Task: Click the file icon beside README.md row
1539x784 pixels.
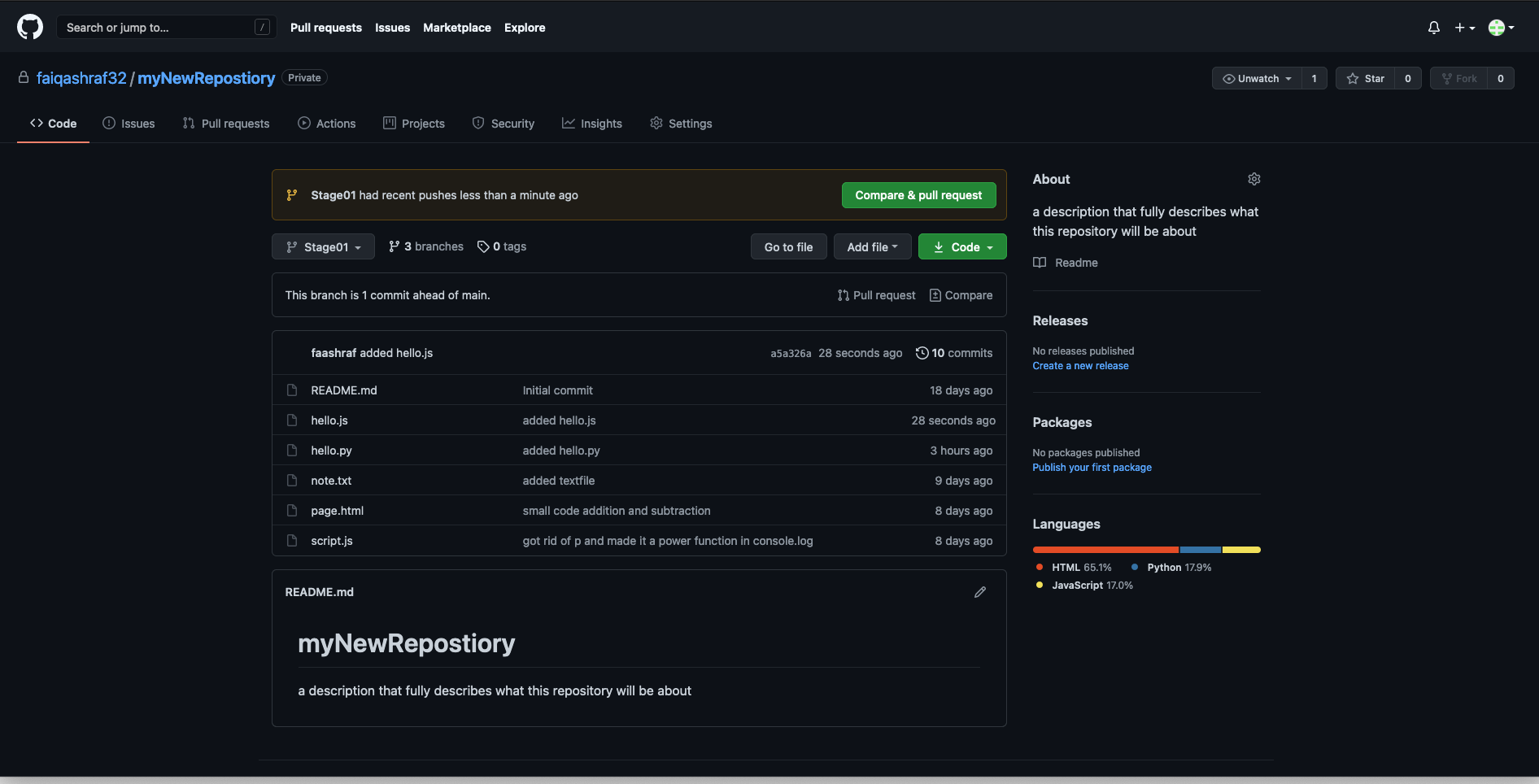Action: pyautogui.click(x=292, y=390)
